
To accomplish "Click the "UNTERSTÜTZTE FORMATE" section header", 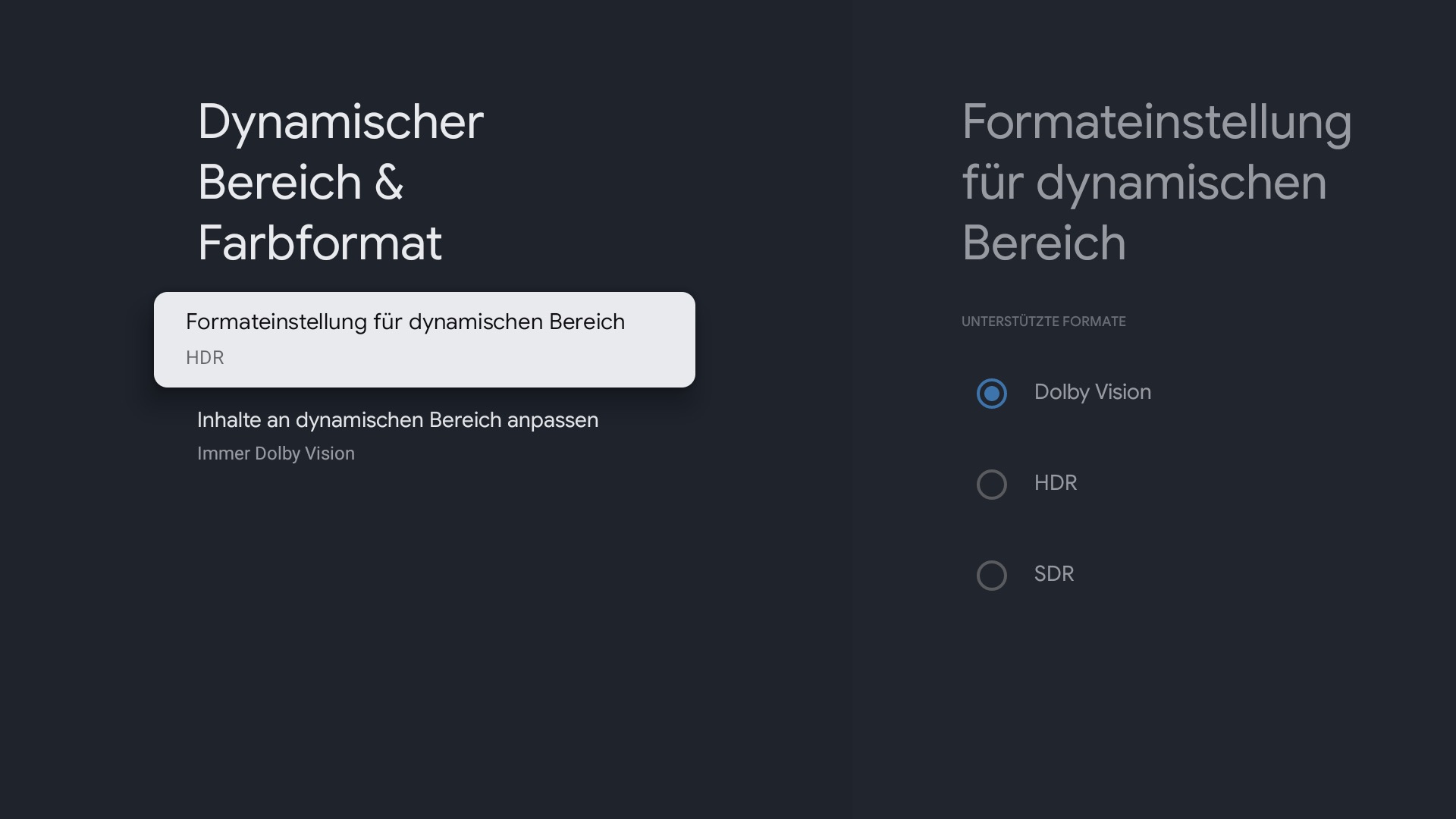I will pyautogui.click(x=1043, y=322).
